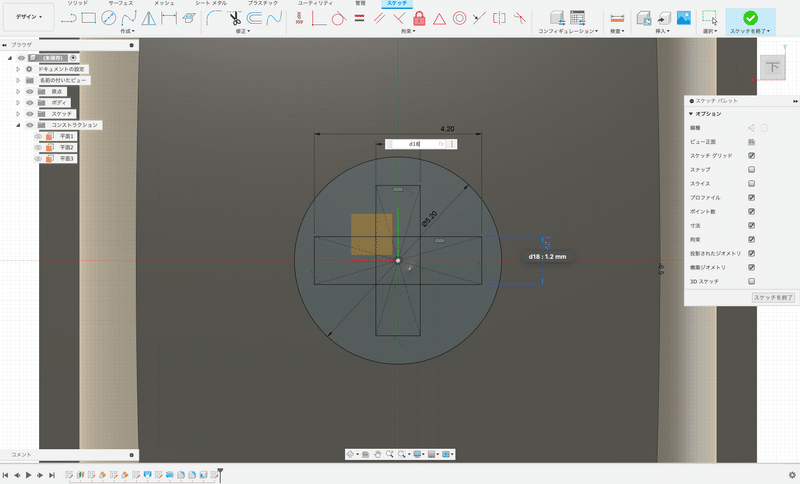Toggle the スケッチ グリッド checkbox
This screenshot has width=800, height=484.
pos(751,156)
